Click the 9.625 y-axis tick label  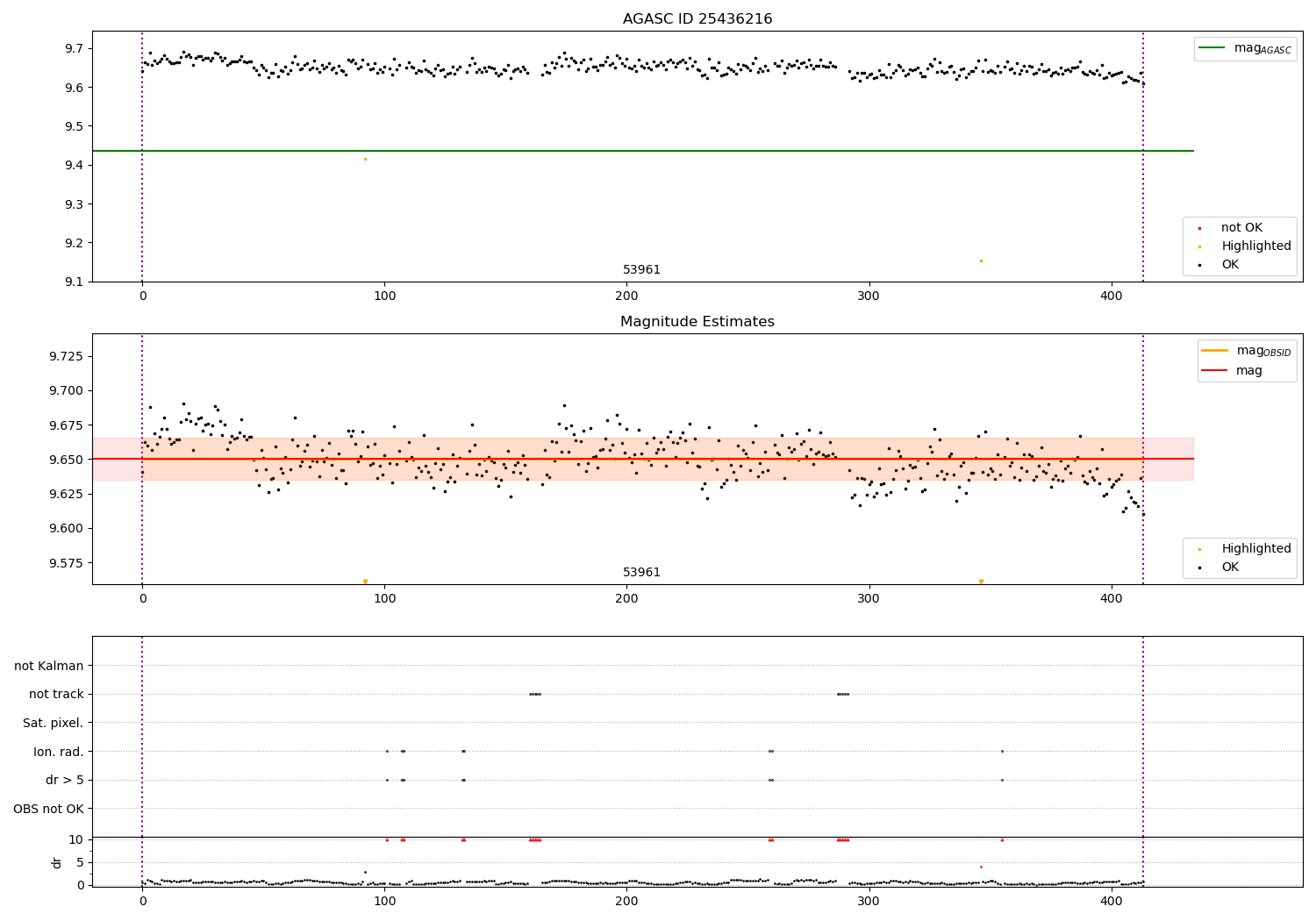click(x=67, y=494)
